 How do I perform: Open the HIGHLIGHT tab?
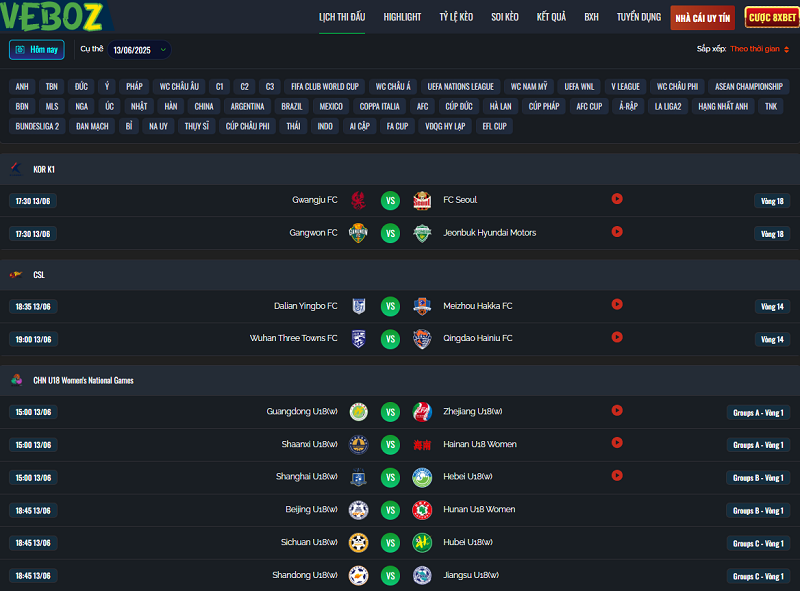(402, 17)
